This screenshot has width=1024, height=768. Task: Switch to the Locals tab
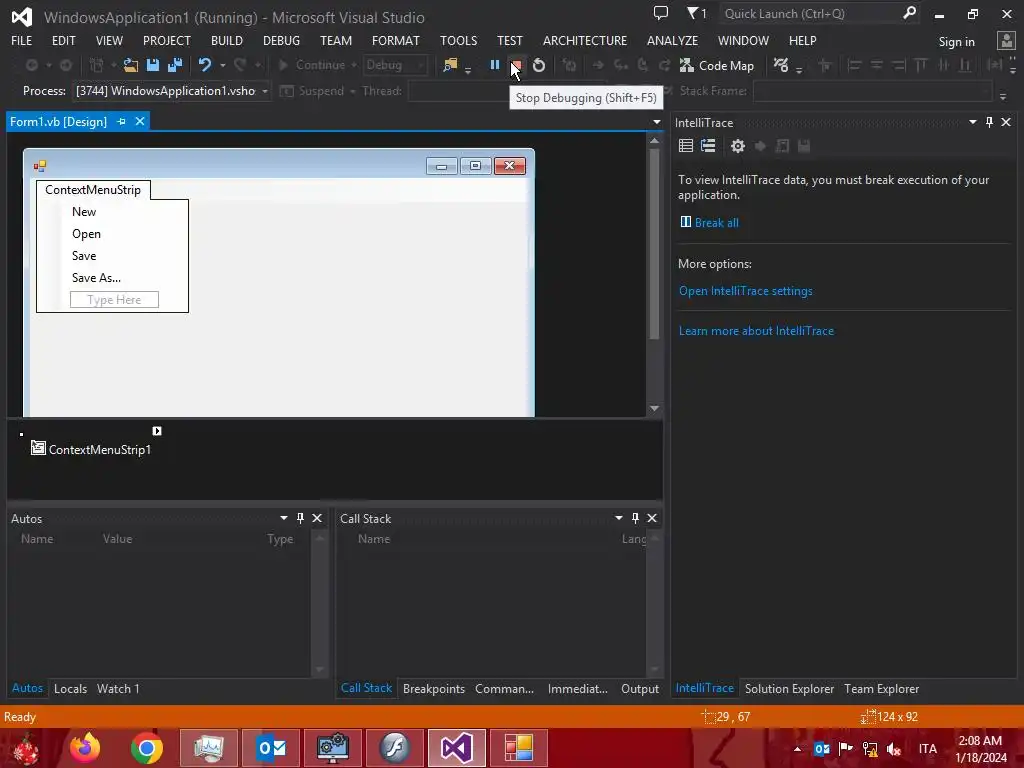click(x=71, y=688)
